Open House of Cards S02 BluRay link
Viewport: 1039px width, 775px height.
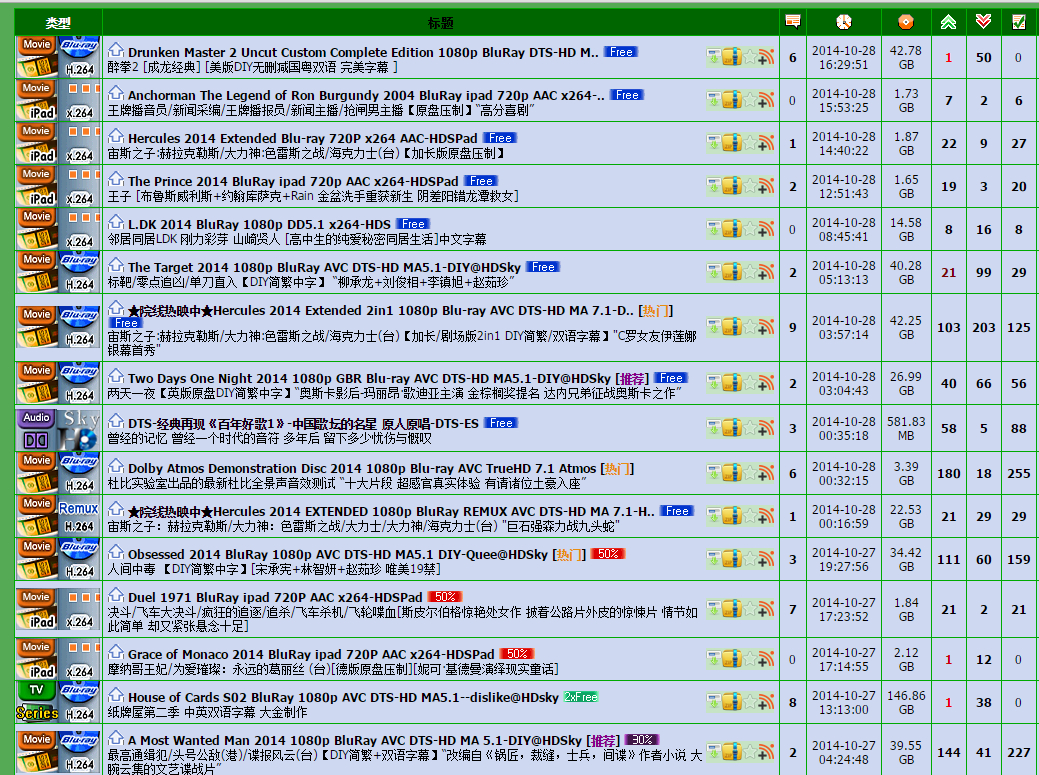343,698
